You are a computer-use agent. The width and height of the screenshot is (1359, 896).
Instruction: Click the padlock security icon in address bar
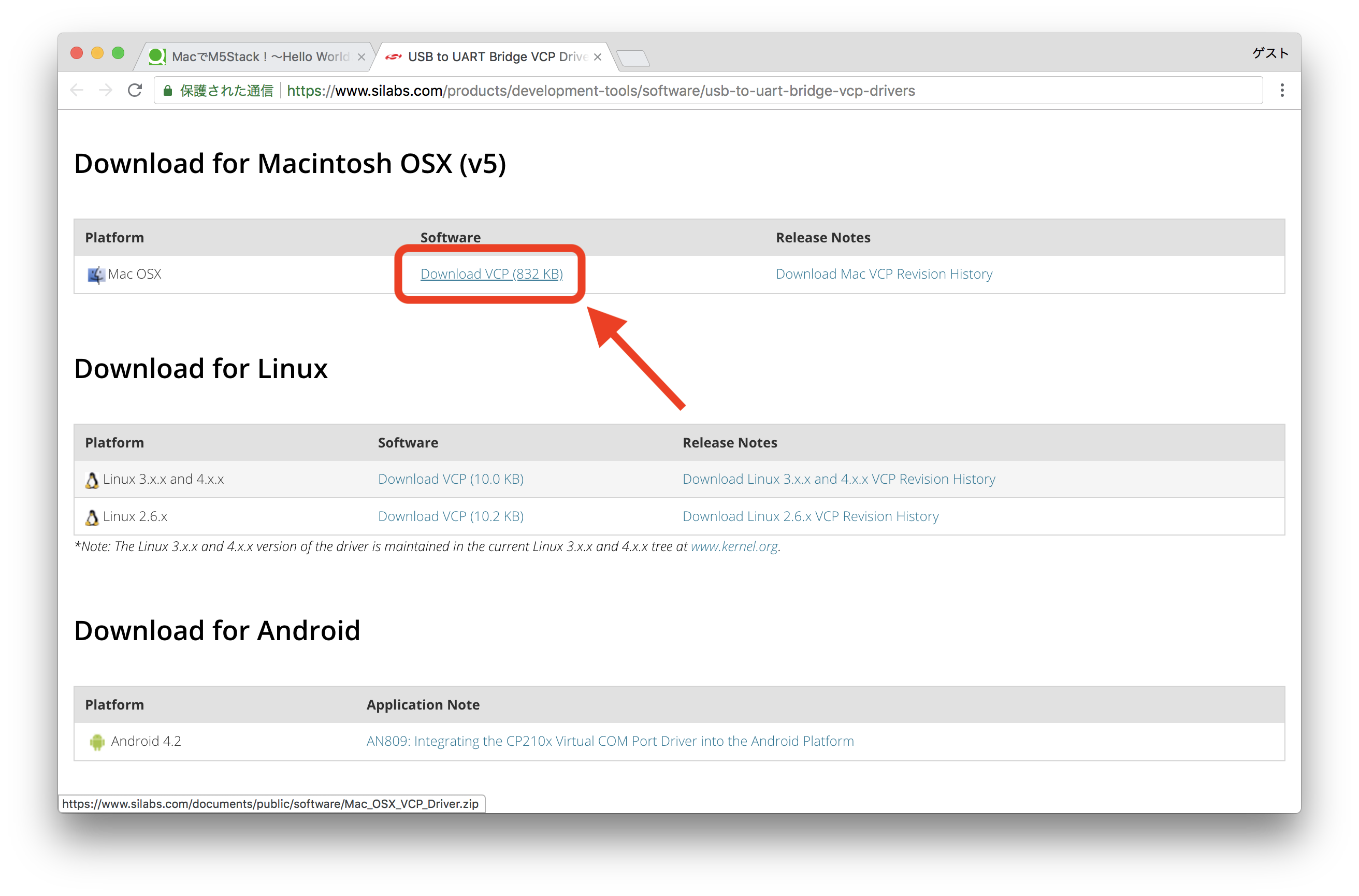point(167,90)
